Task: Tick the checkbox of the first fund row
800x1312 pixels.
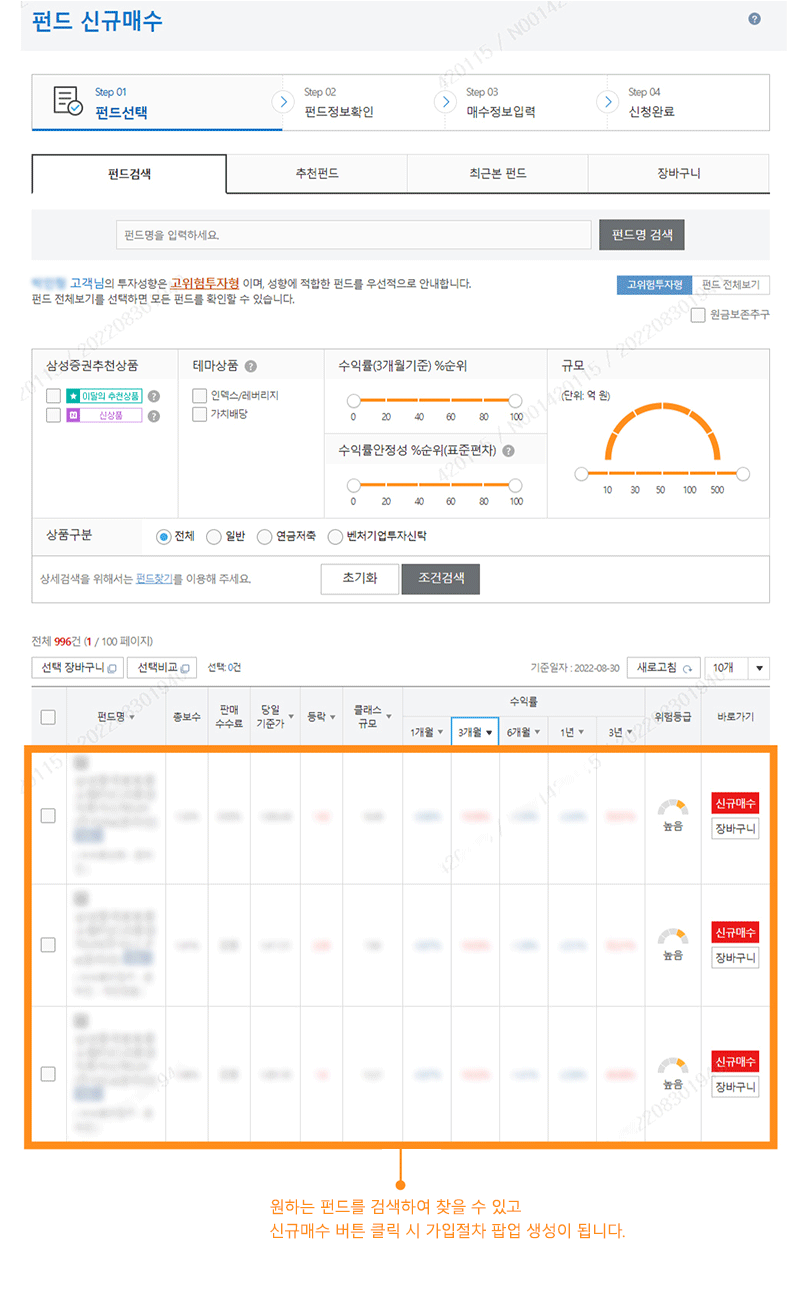Action: [48, 816]
